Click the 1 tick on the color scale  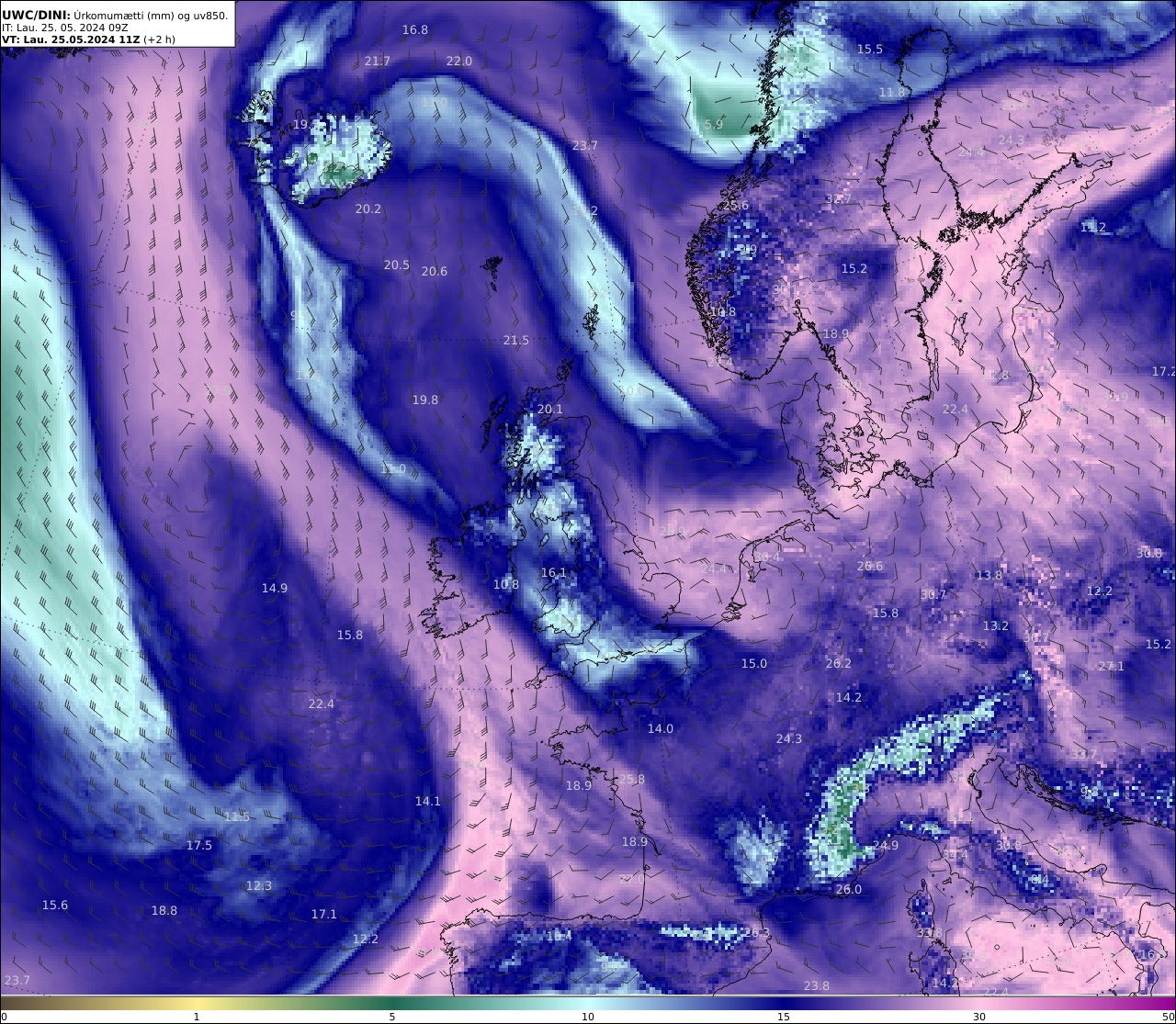point(197,1017)
